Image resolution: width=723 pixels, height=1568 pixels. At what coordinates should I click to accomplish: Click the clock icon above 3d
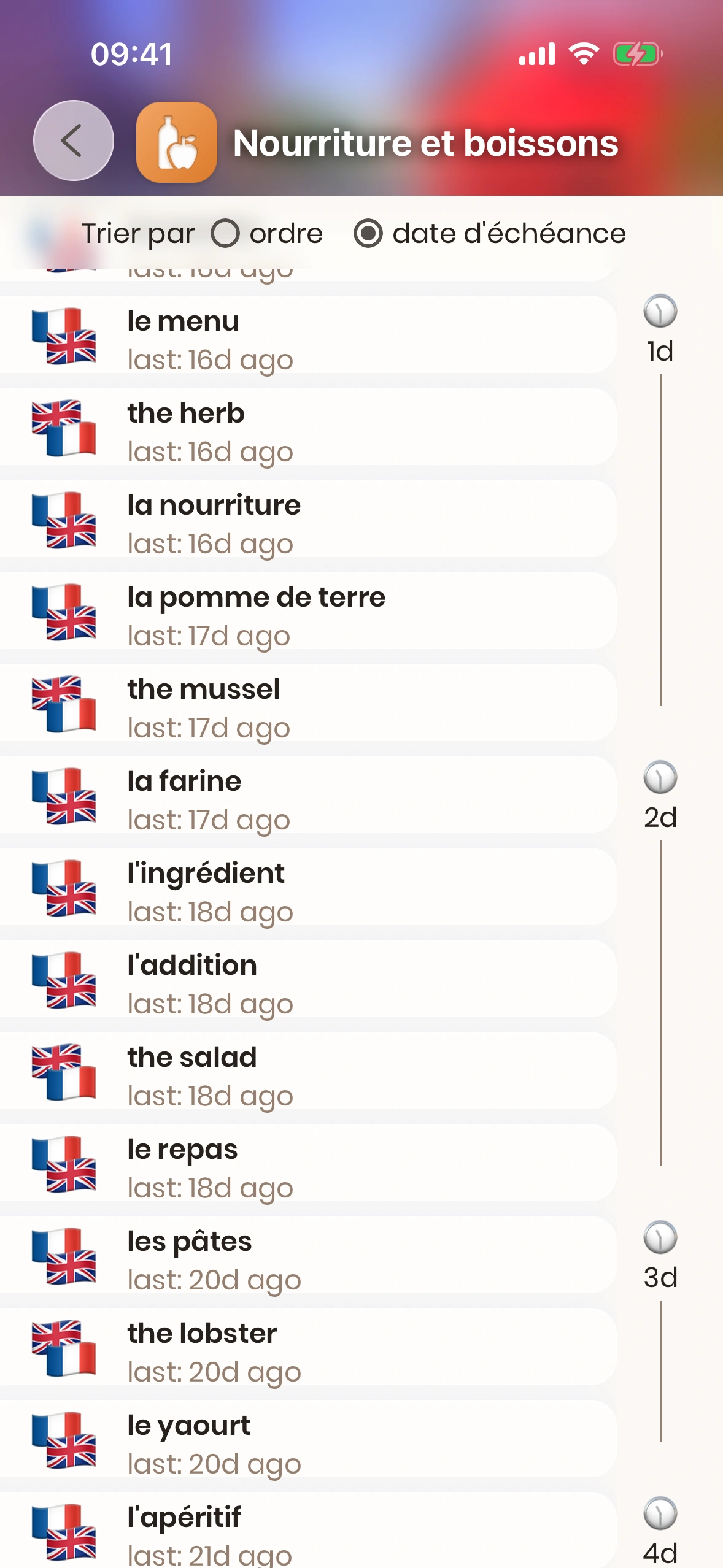pos(660,1237)
